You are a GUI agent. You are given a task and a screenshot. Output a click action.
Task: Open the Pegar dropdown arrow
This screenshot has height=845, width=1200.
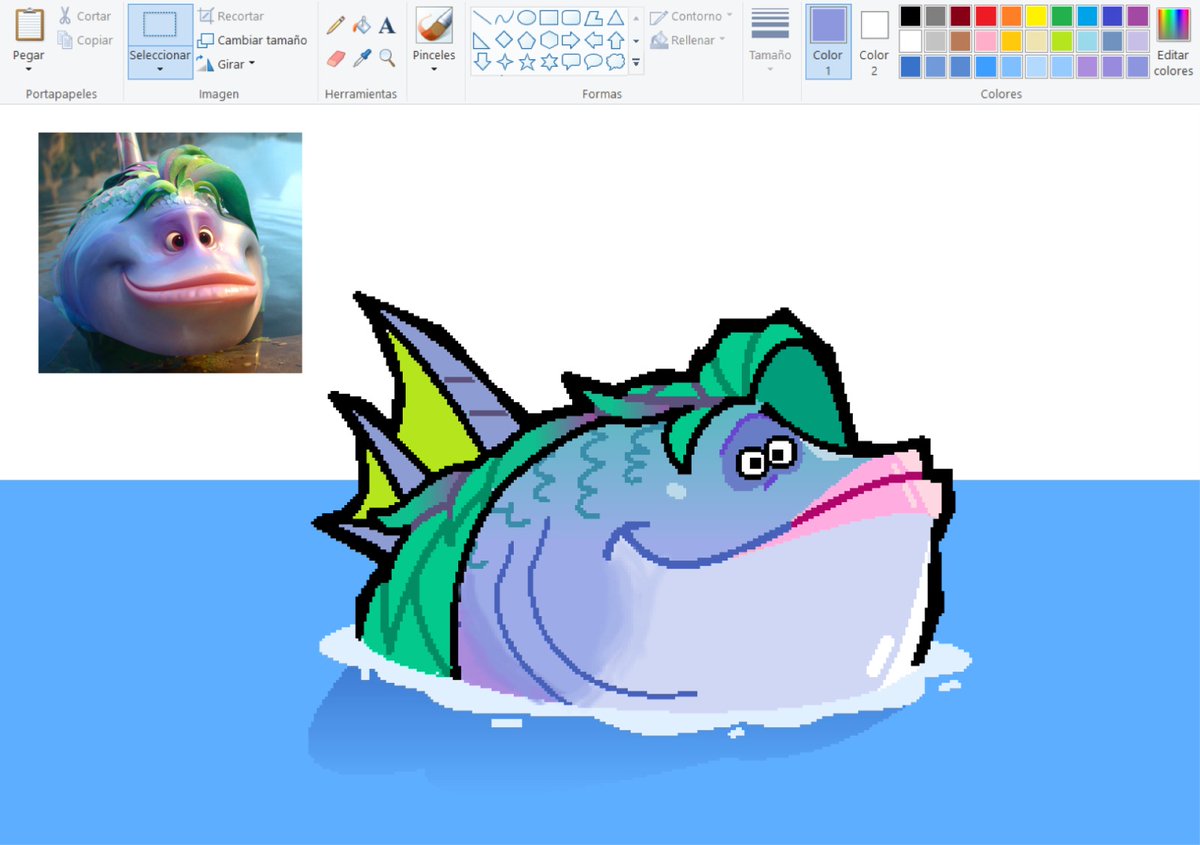point(29,69)
